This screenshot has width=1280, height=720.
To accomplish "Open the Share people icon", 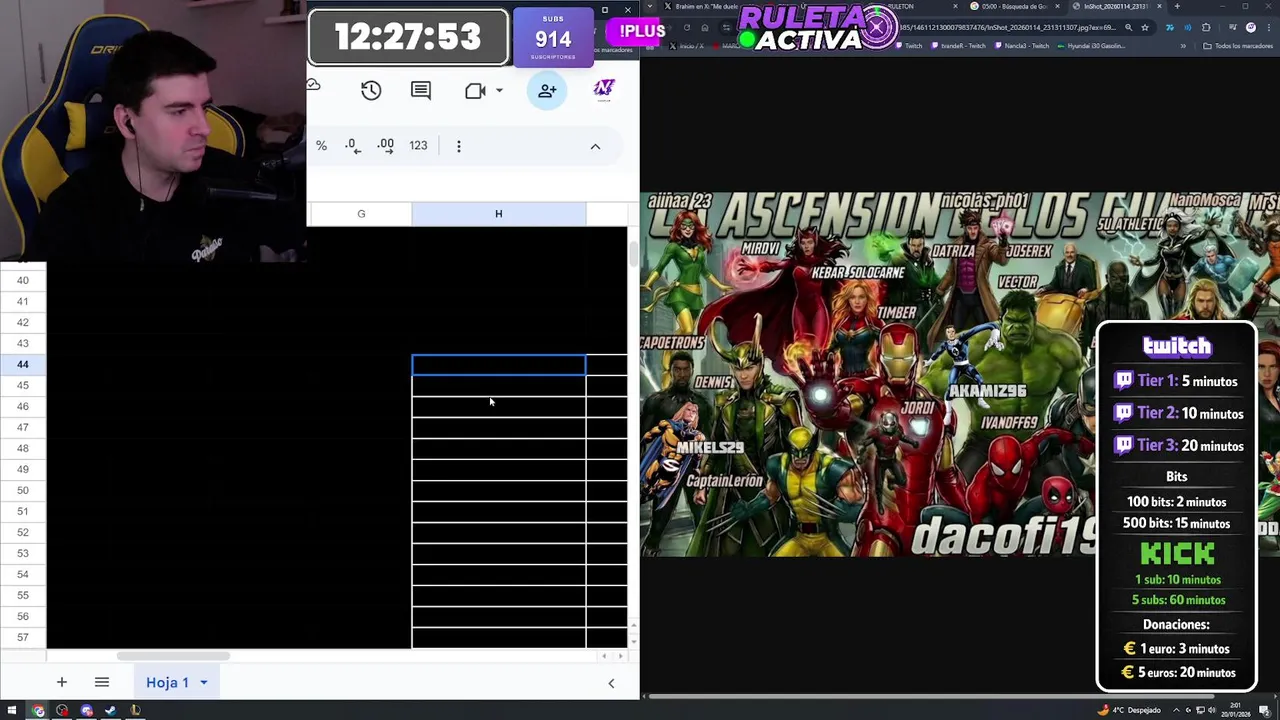I will point(547,90).
